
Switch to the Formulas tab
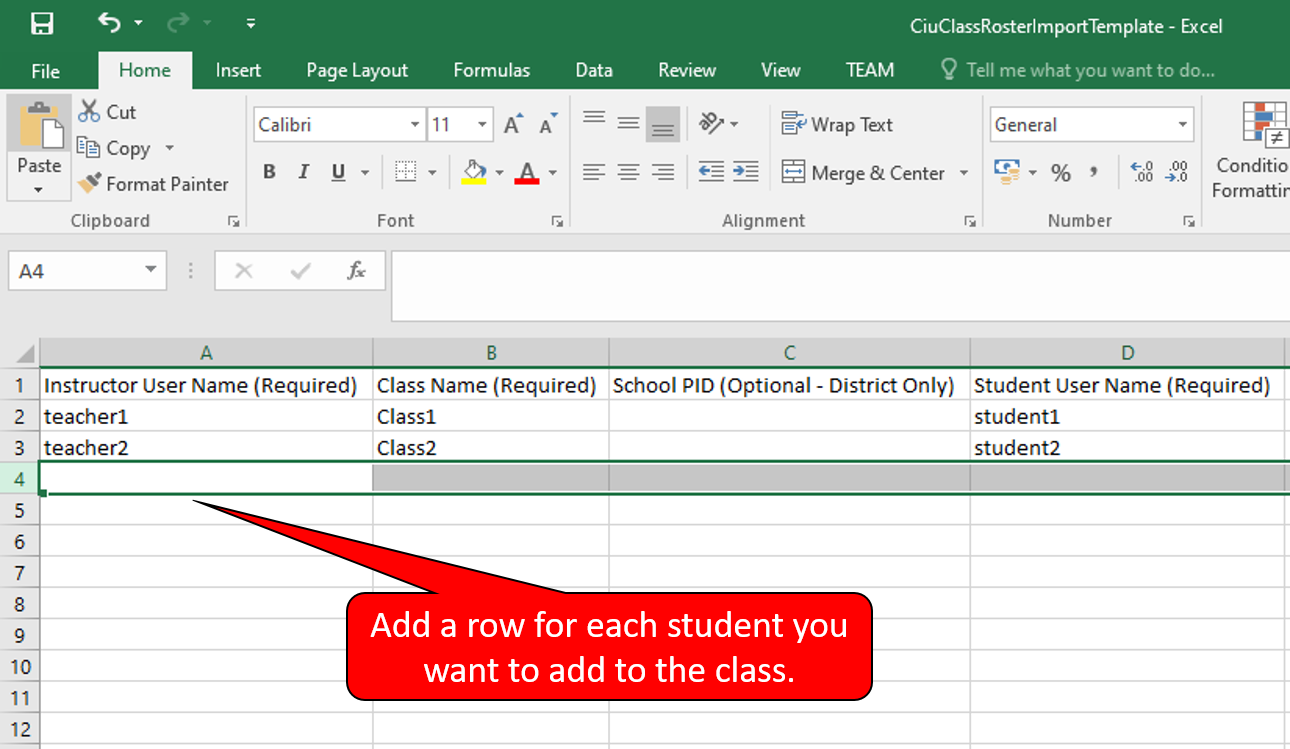pyautogui.click(x=491, y=70)
